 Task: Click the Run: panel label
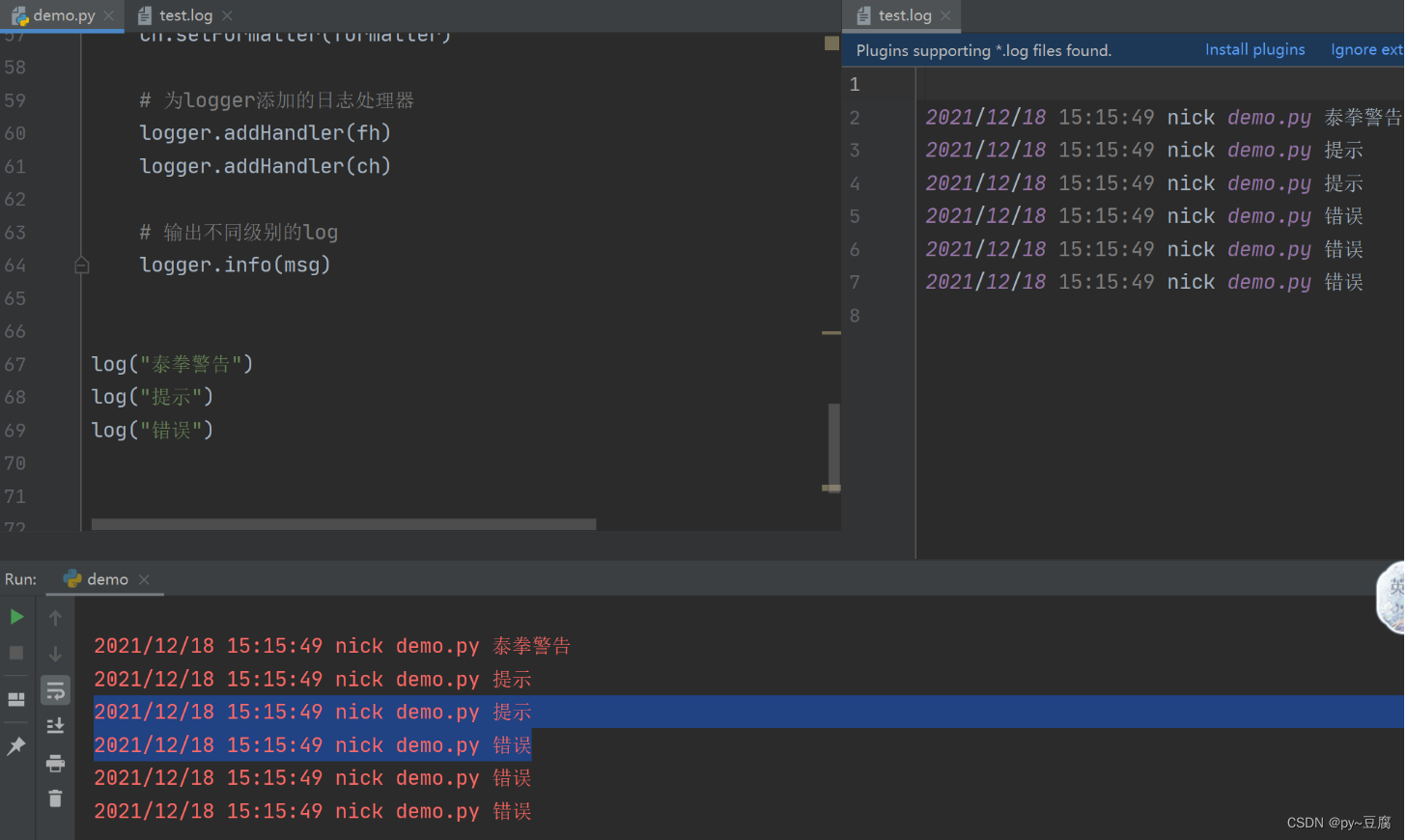click(x=20, y=579)
